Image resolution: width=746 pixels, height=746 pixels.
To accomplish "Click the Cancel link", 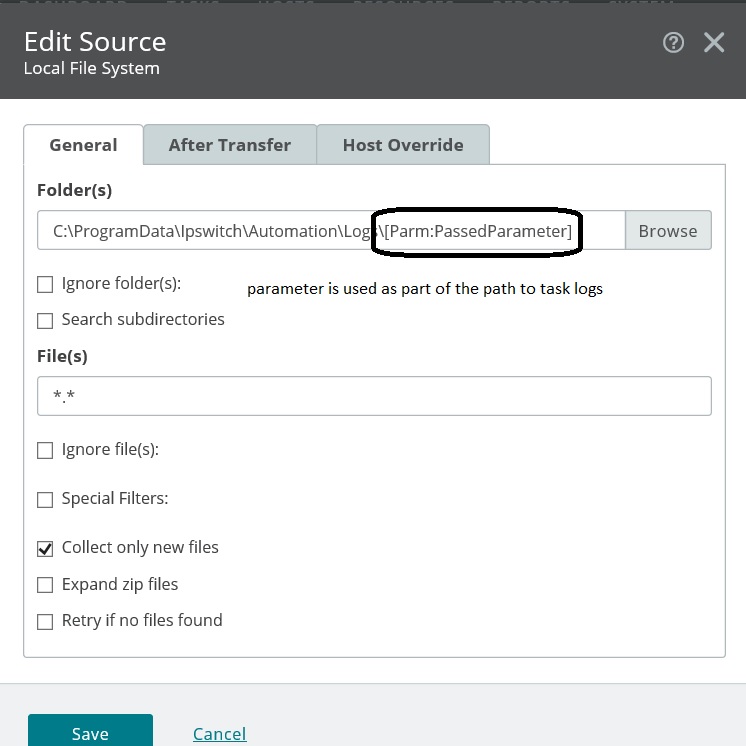I will [x=219, y=734].
